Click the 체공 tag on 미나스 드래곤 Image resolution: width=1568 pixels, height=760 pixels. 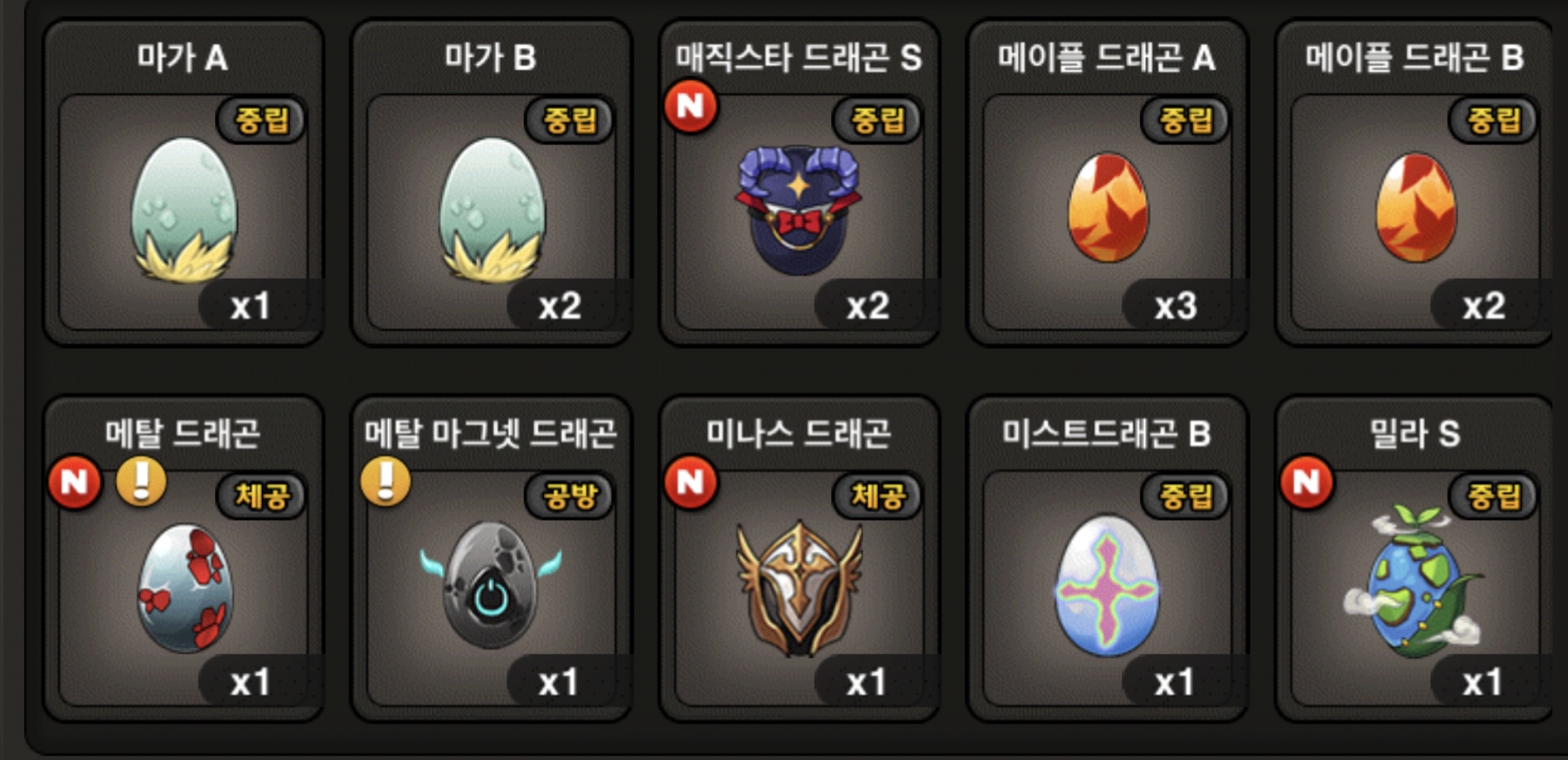tap(878, 496)
